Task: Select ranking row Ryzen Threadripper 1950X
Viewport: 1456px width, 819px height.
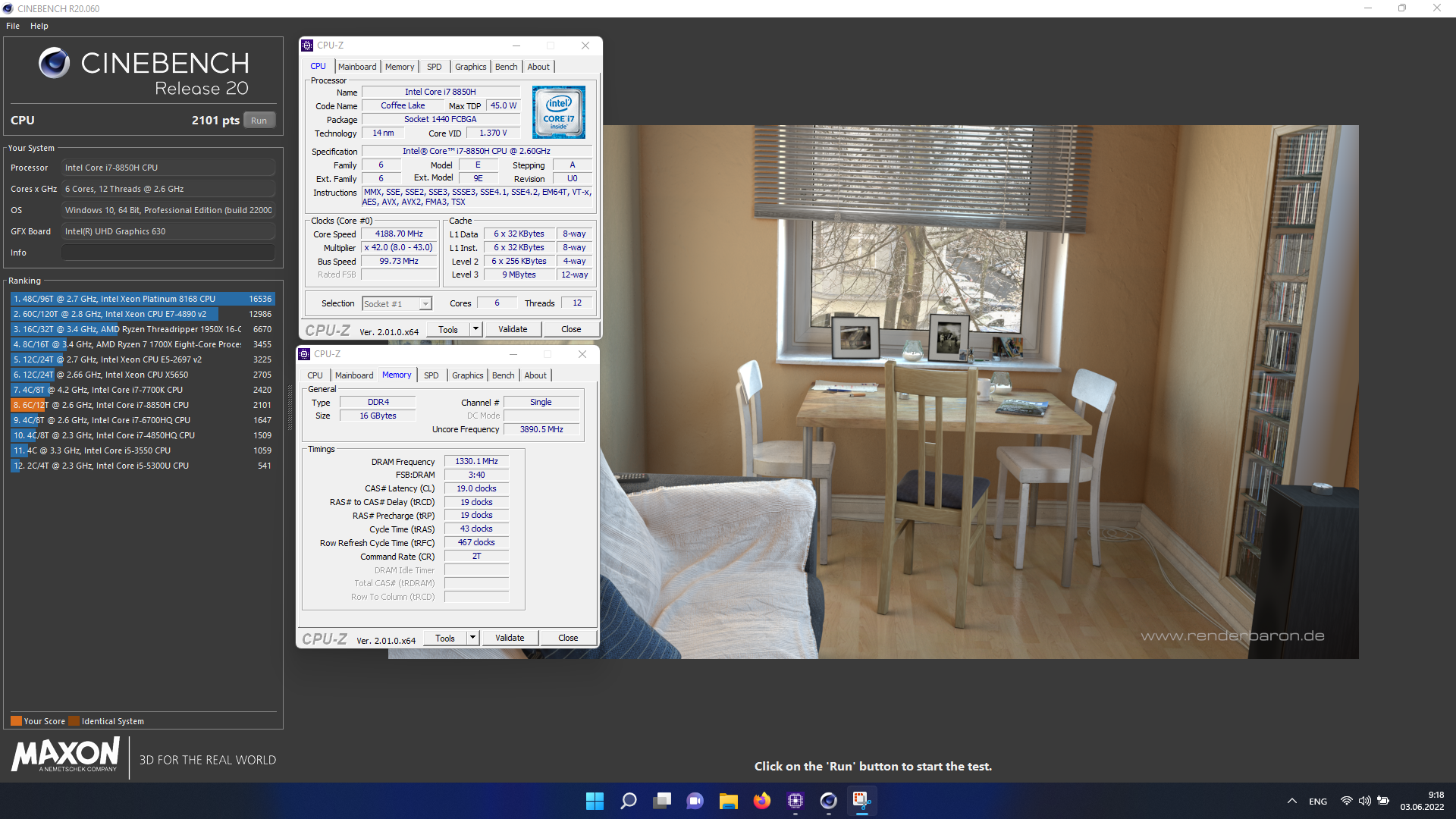Action: [143, 329]
